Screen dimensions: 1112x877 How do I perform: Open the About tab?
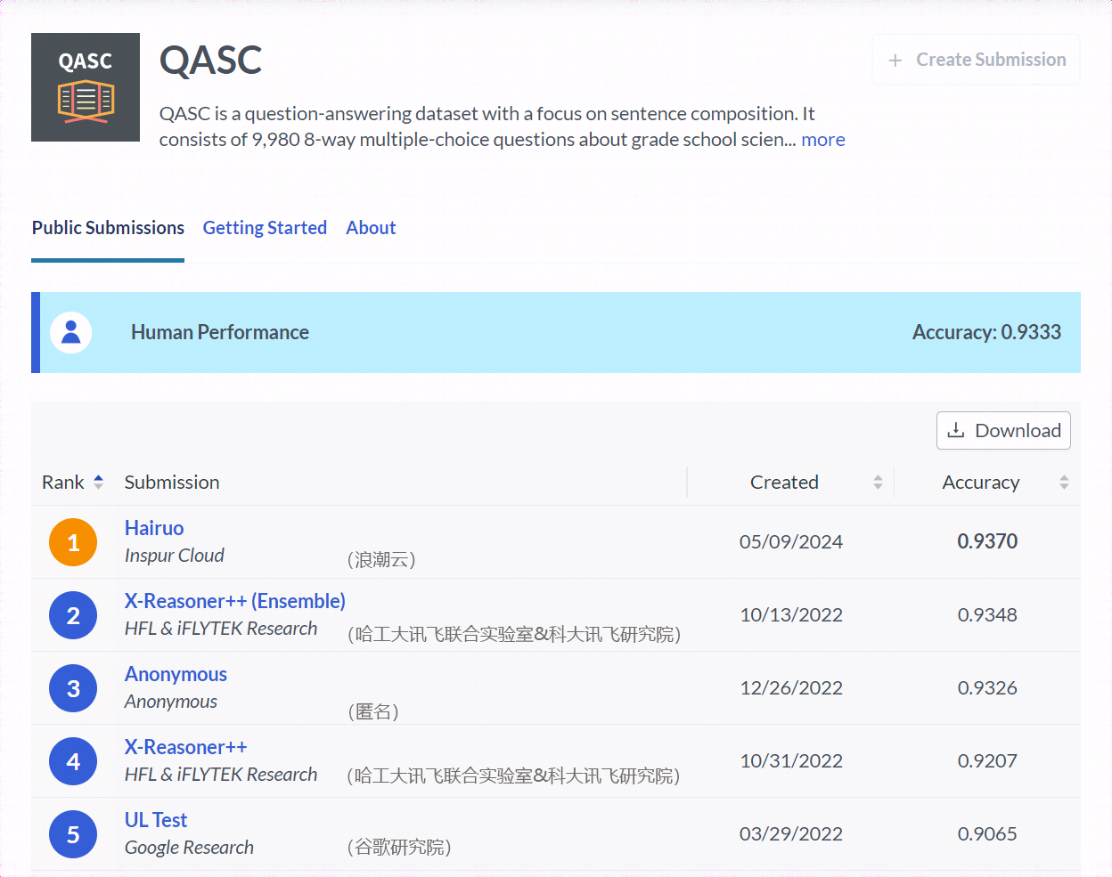click(371, 228)
